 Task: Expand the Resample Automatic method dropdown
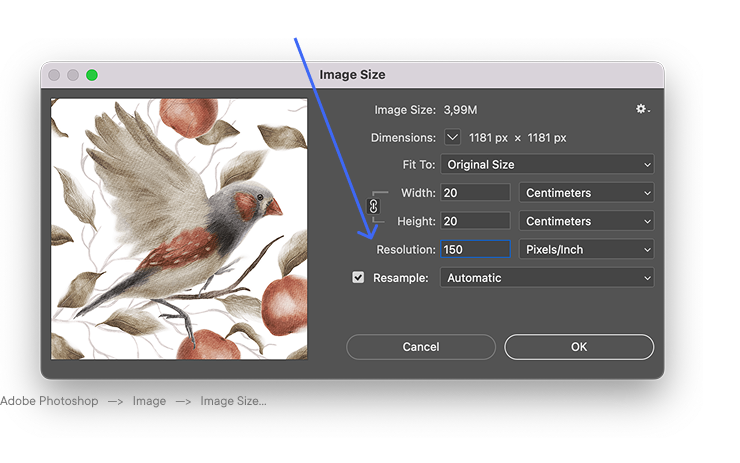tap(547, 278)
